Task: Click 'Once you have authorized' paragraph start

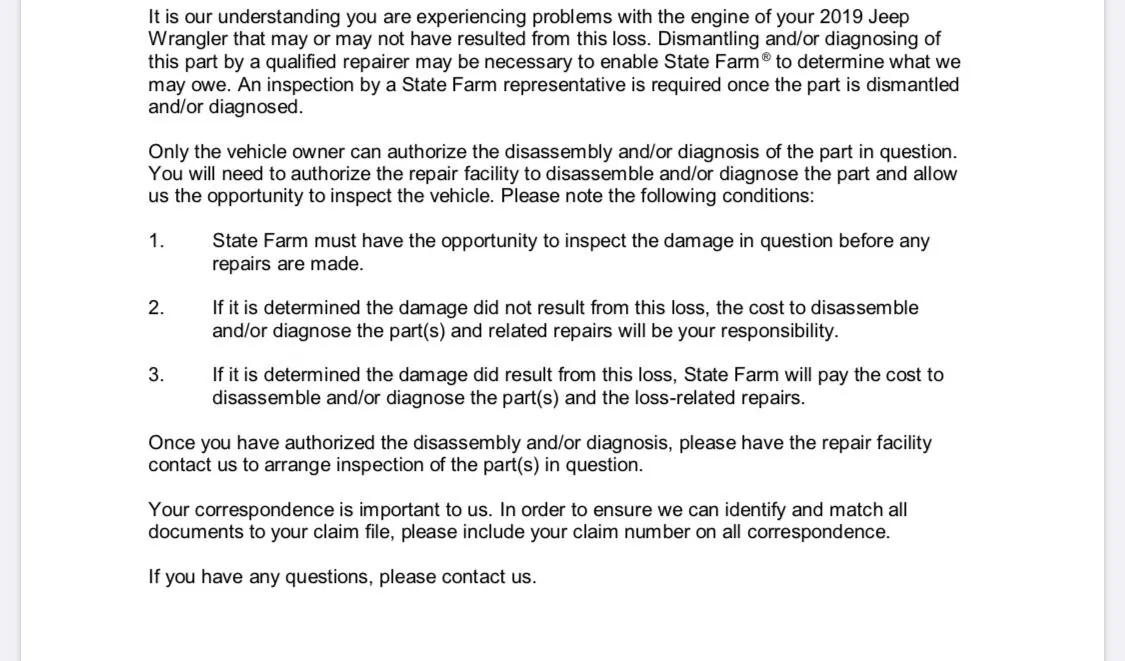Action: (262, 443)
